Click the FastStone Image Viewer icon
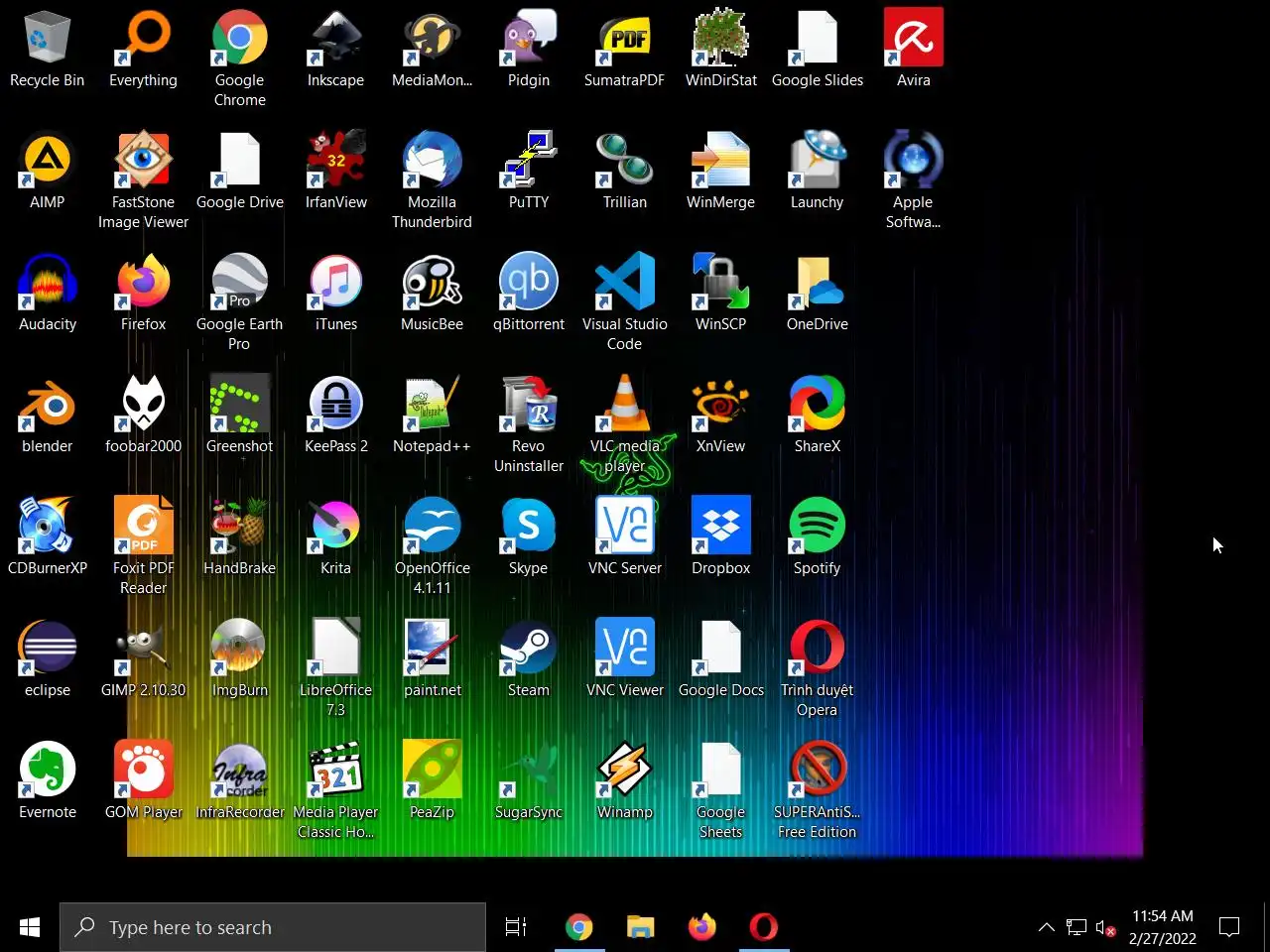 pyautogui.click(x=144, y=161)
